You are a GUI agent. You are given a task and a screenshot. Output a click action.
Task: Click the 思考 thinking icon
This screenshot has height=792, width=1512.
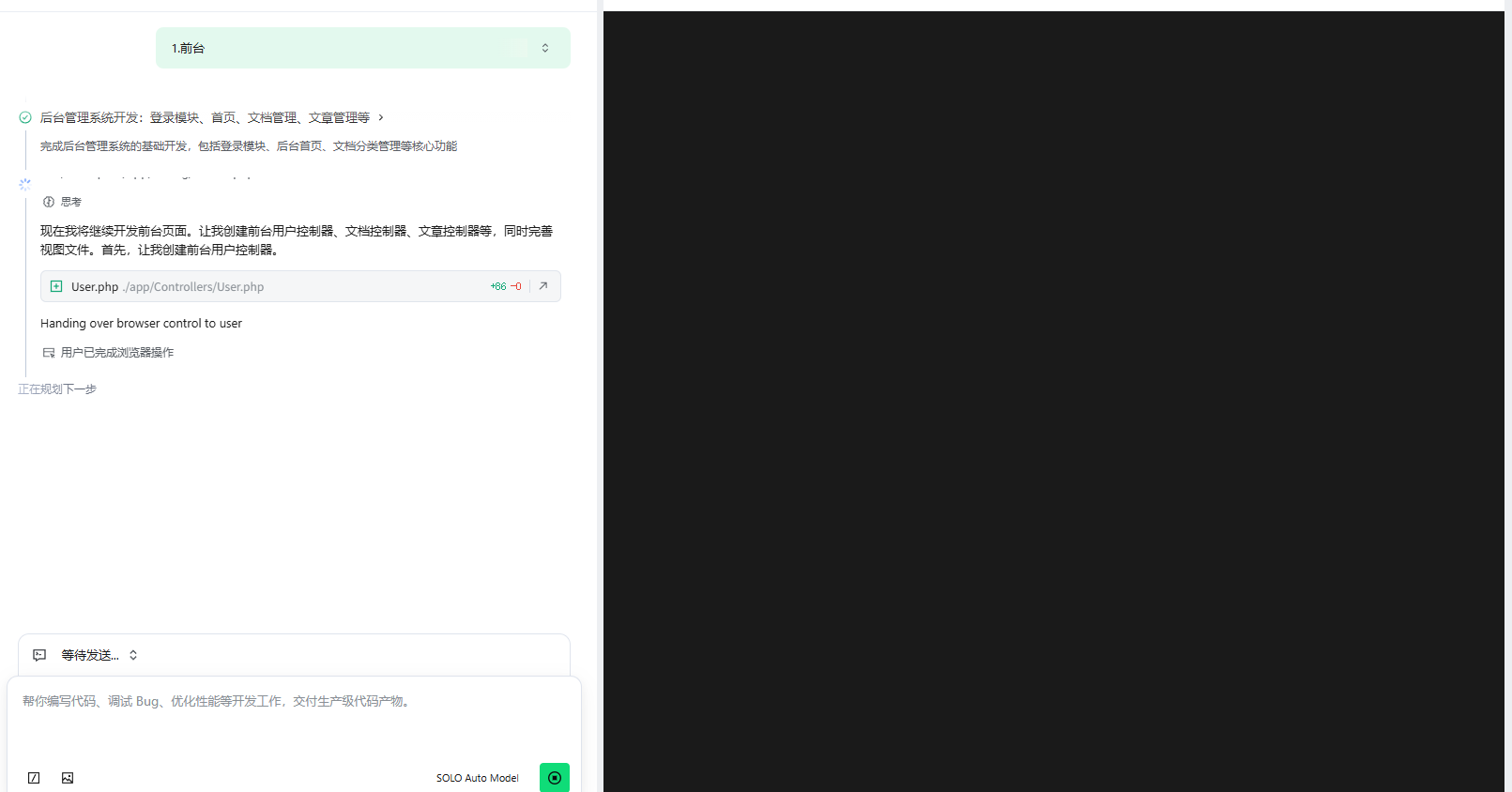pyautogui.click(x=49, y=202)
